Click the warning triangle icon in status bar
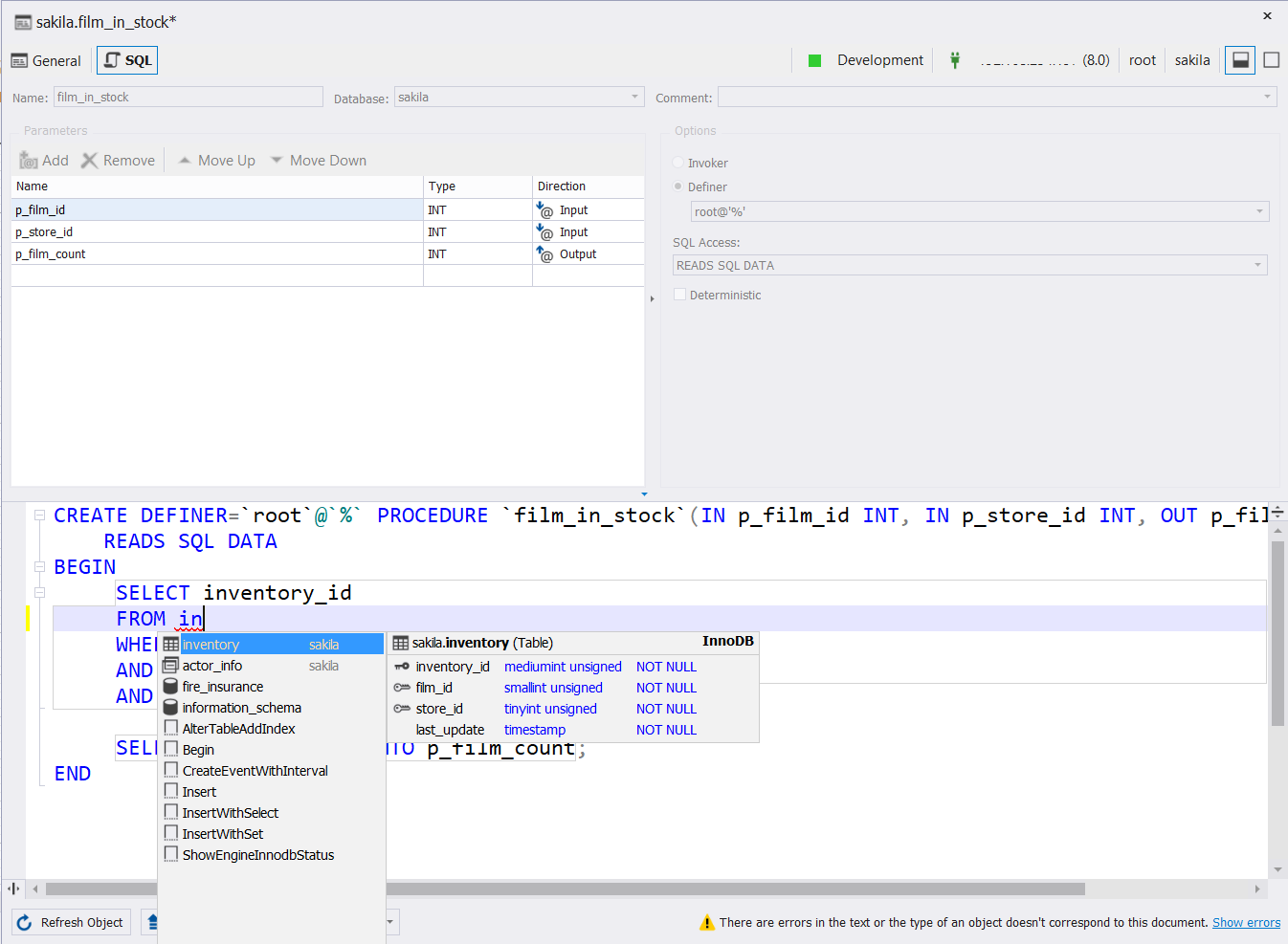 [707, 923]
